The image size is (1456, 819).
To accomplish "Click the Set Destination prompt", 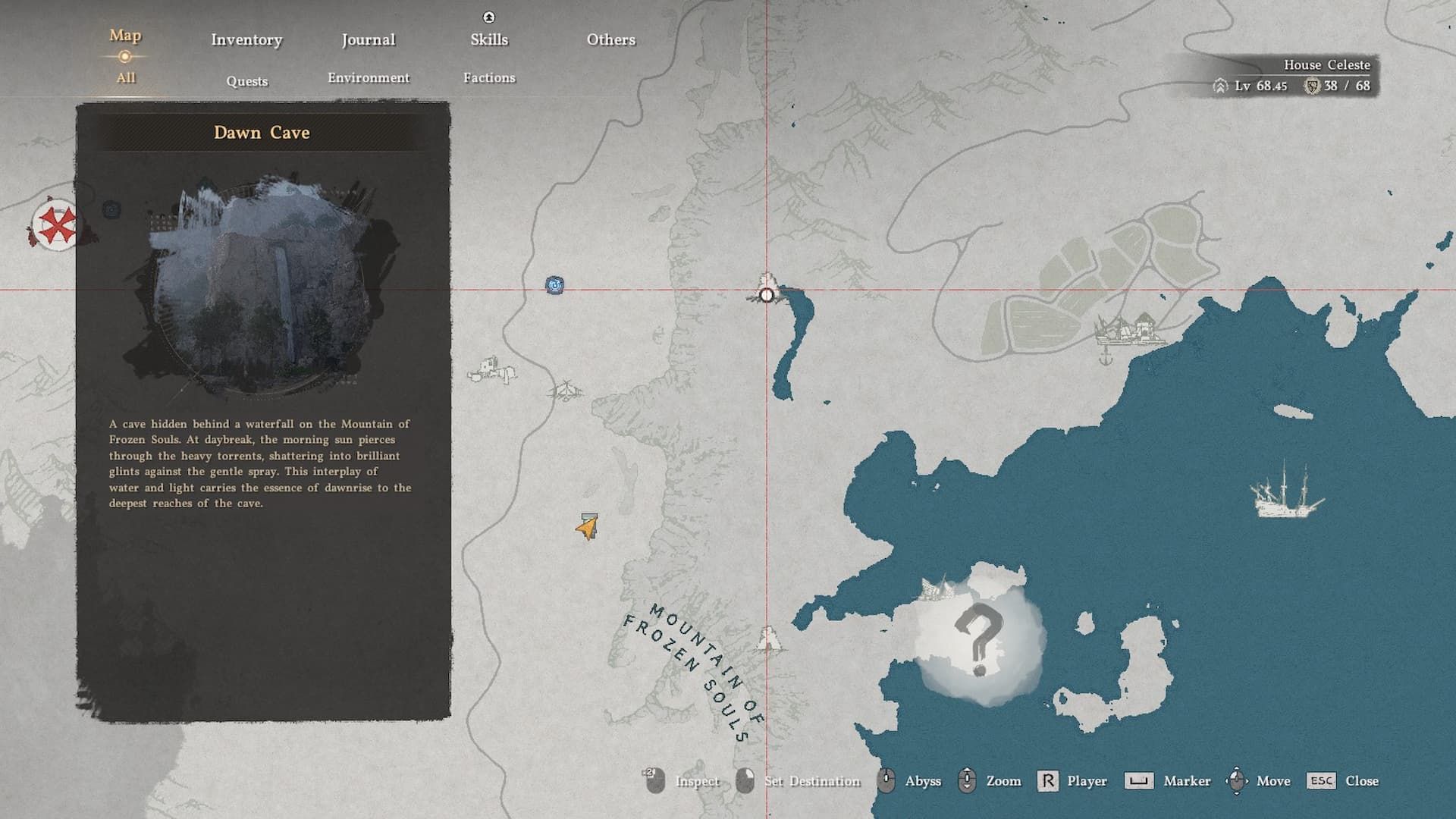I will pyautogui.click(x=811, y=781).
